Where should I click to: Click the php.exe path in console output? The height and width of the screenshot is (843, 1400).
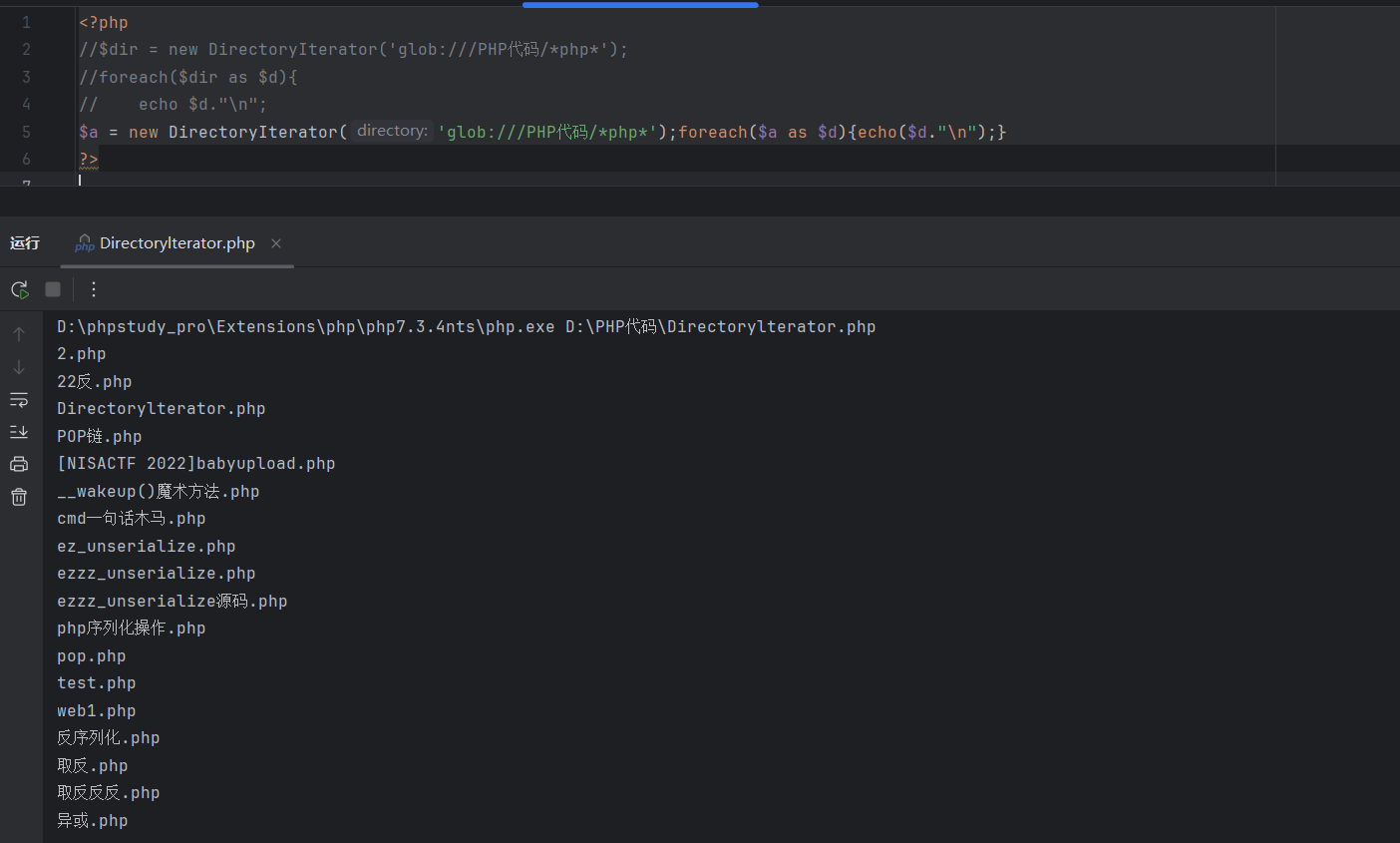click(305, 327)
